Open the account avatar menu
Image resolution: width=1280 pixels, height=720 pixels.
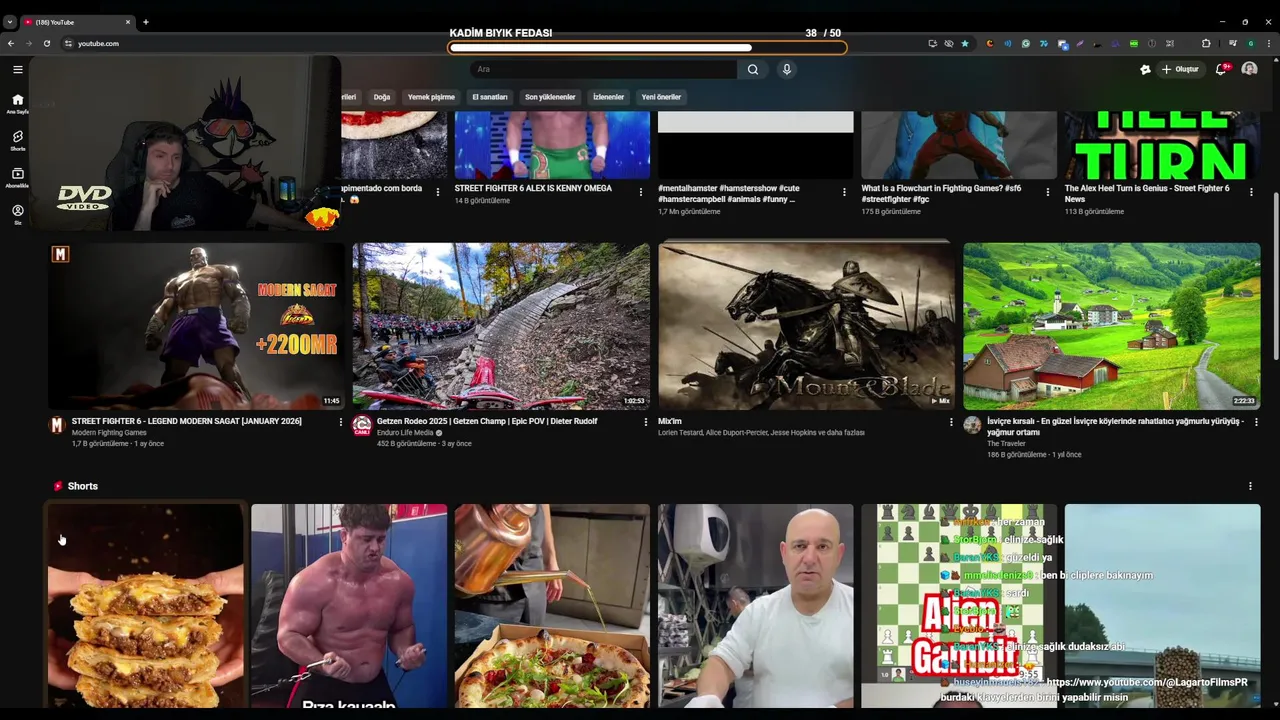1249,69
